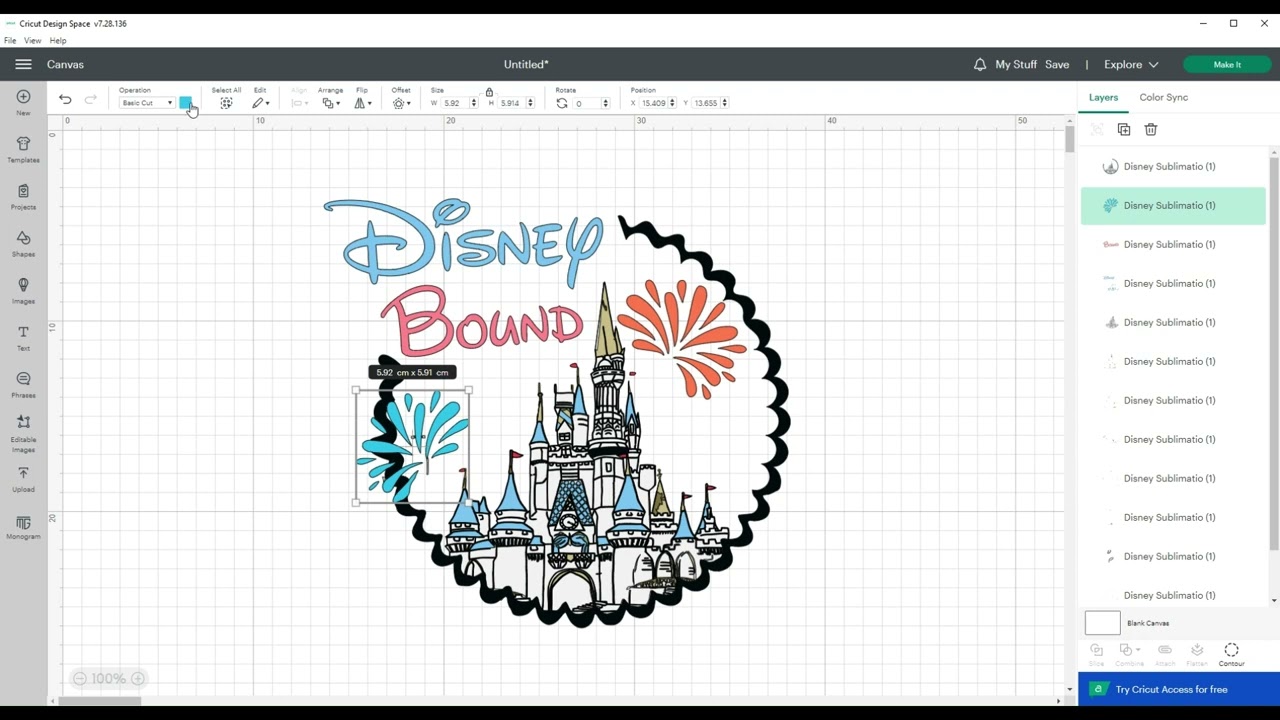Viewport: 1280px width, 720px height.
Task: Select the highlighted blue firework layer
Action: point(1173,205)
